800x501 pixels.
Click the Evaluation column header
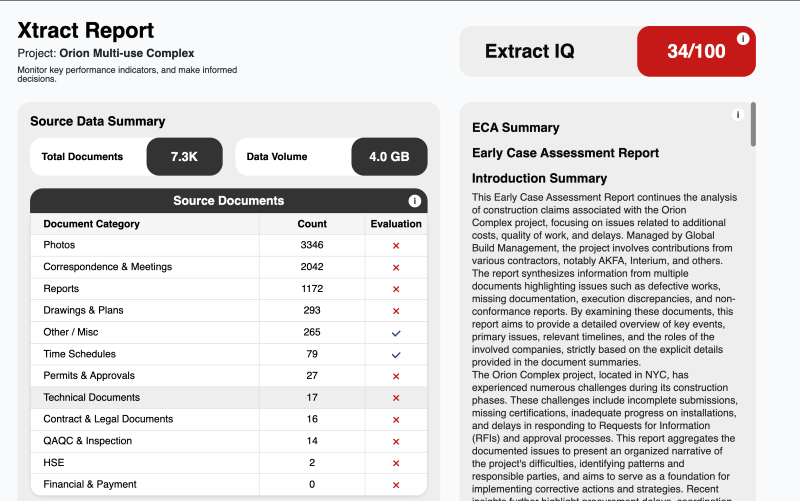[396, 224]
